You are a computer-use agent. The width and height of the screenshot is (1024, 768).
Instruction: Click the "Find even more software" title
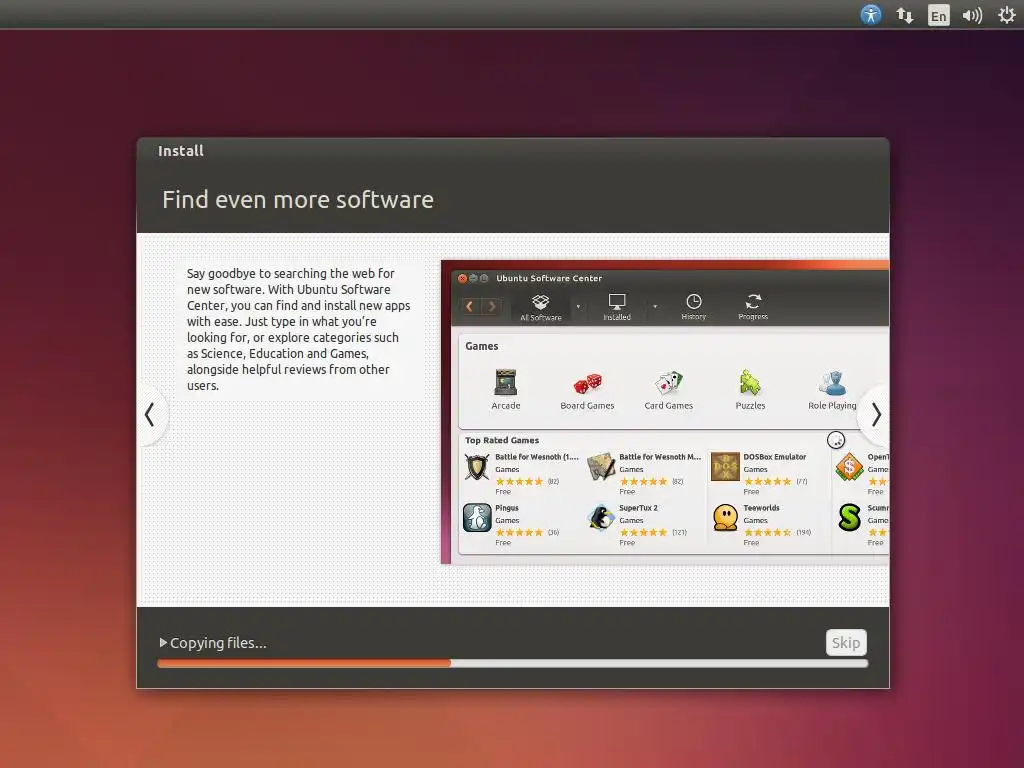[x=298, y=200]
